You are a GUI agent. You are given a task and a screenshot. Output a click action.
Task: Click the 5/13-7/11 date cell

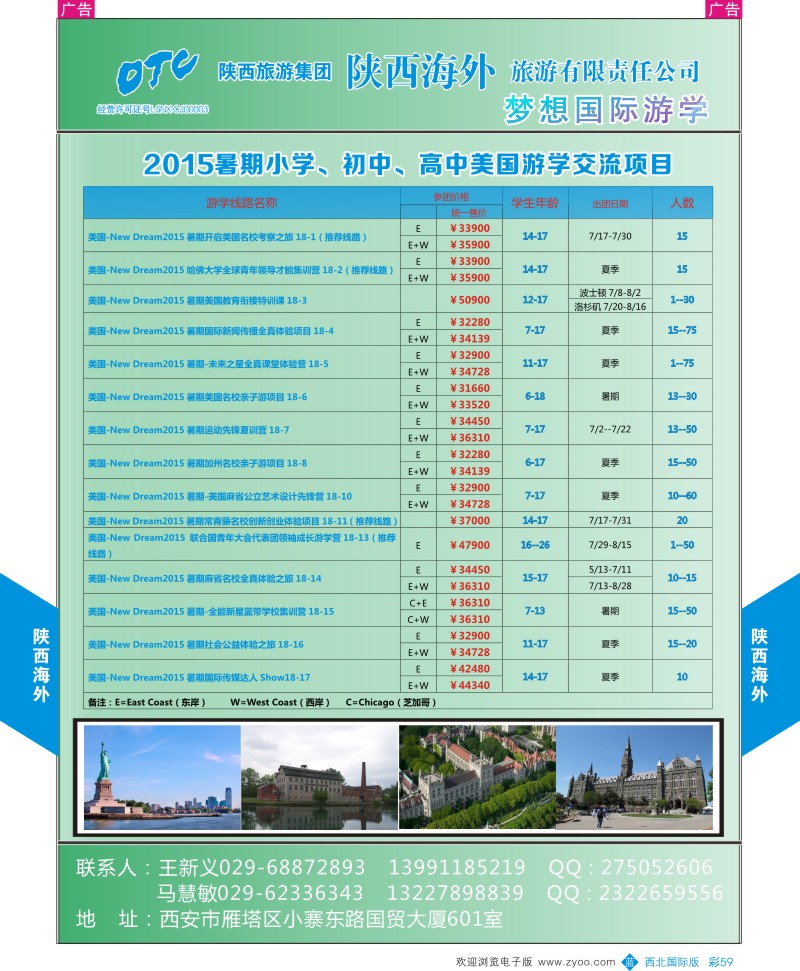click(610, 569)
